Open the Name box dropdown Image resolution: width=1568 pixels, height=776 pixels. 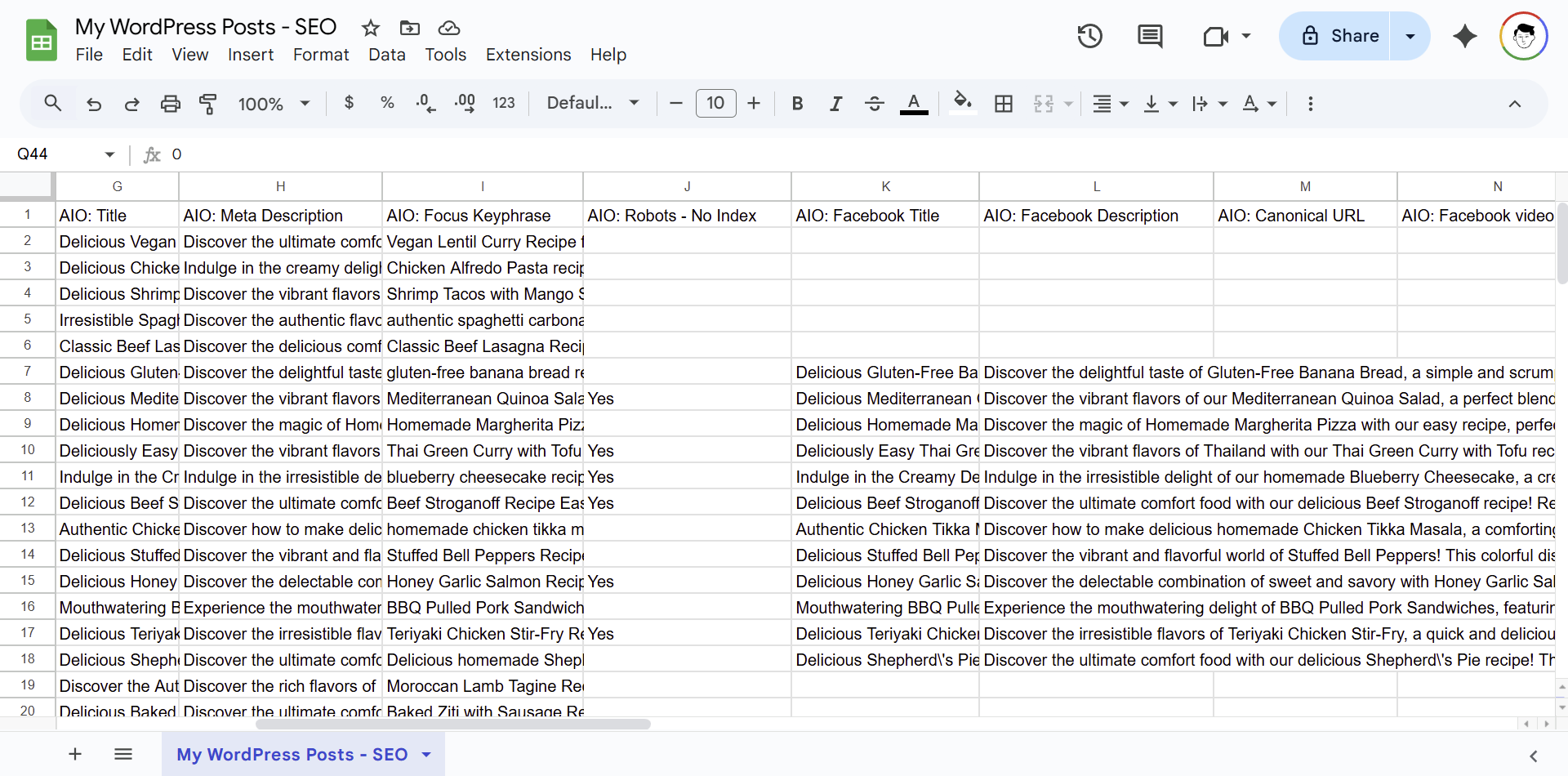tap(109, 154)
